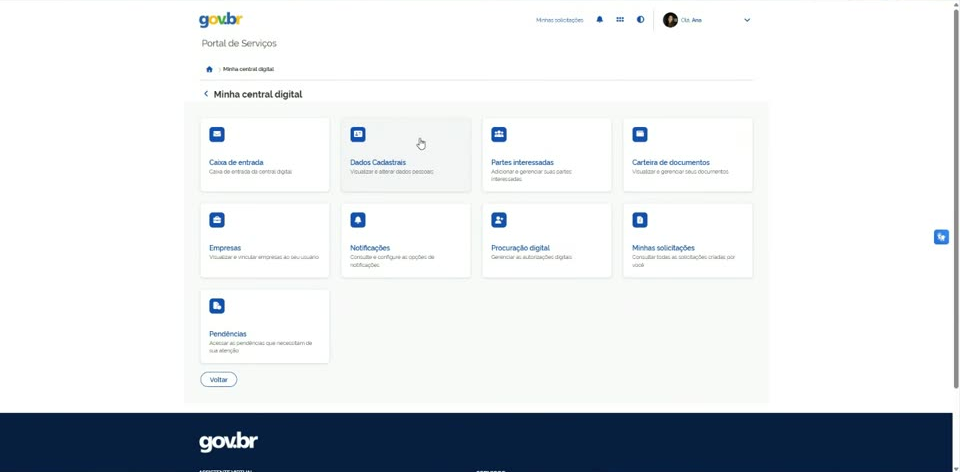
Task: Go back with chevron beside page title
Action: coord(206,94)
